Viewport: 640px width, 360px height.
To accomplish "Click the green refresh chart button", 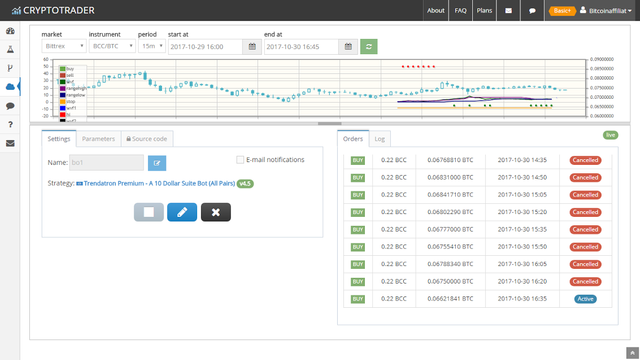I will pos(369,47).
